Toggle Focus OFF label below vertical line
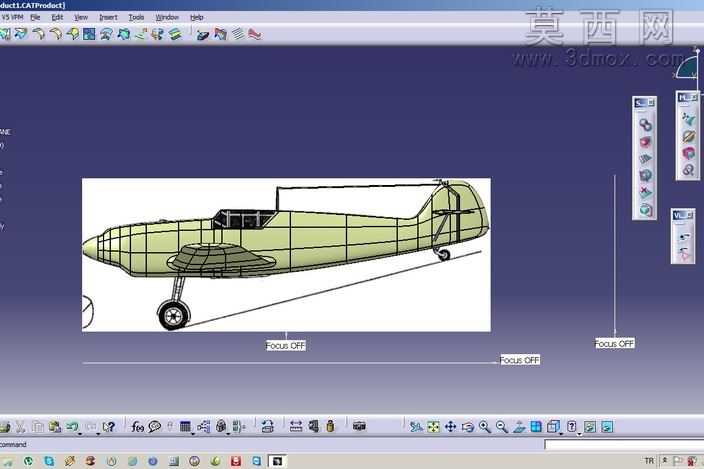The image size is (704, 469). tap(615, 343)
